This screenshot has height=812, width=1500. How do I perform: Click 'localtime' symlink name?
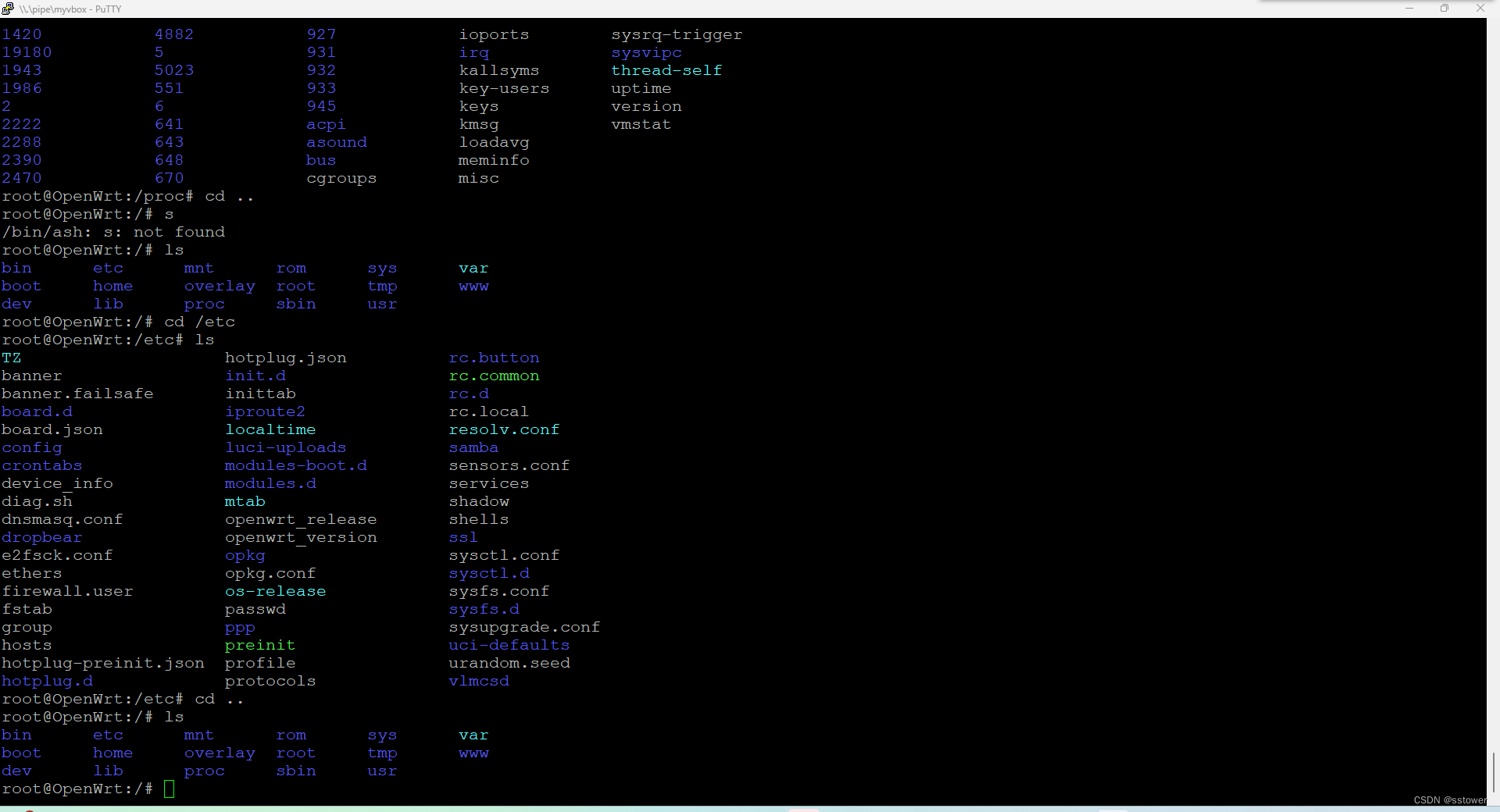(x=271, y=429)
